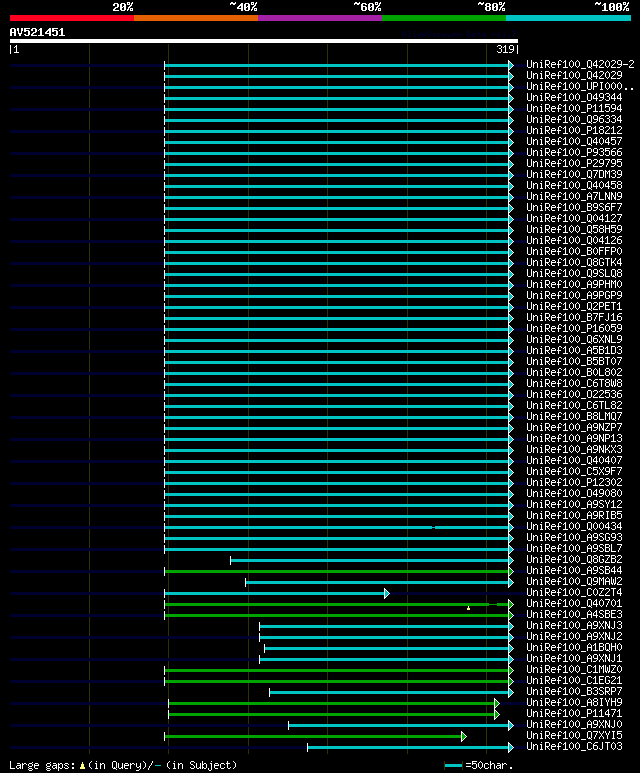The width and height of the screenshot is (640, 773).
Task: Click the UniRef100_A9NP13 label
Action: [x=574, y=439]
